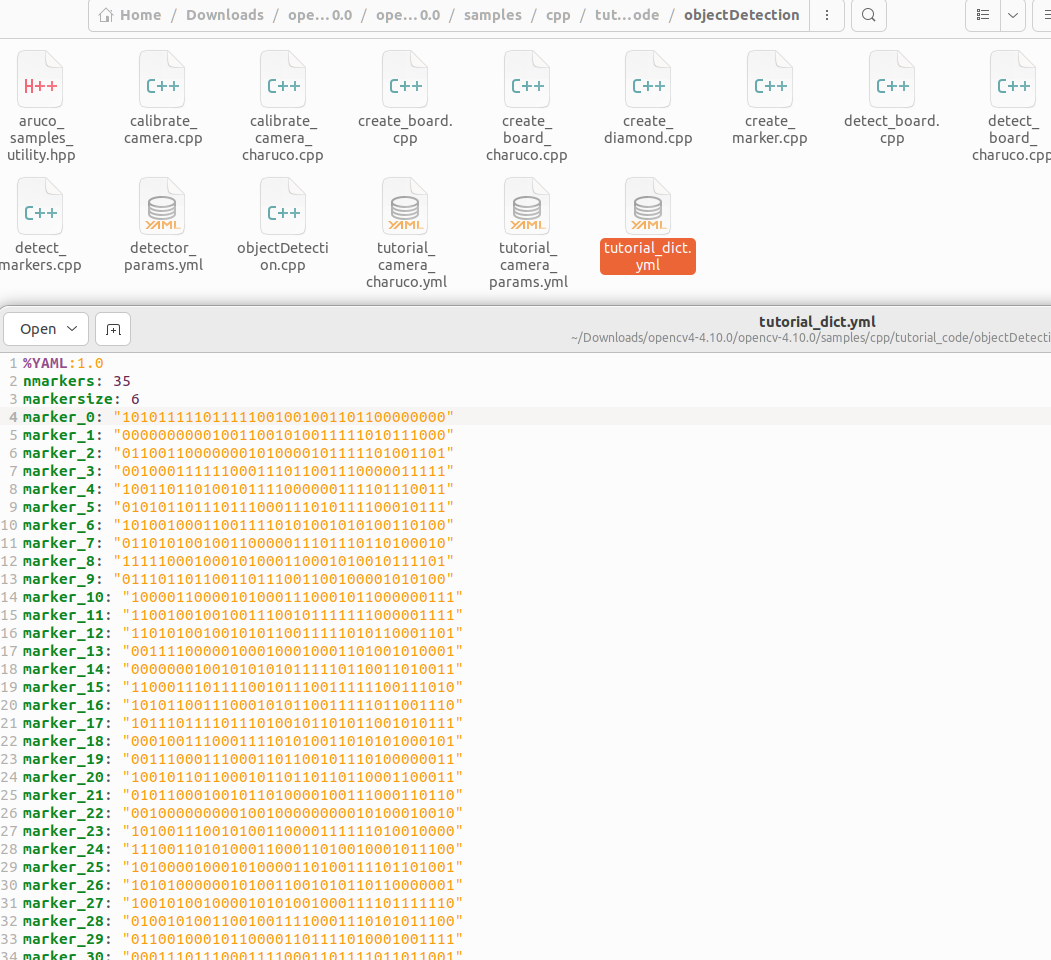The width and height of the screenshot is (1051, 960).
Task: Click the tutorial_dict.yml title in editor header
Action: click(817, 322)
